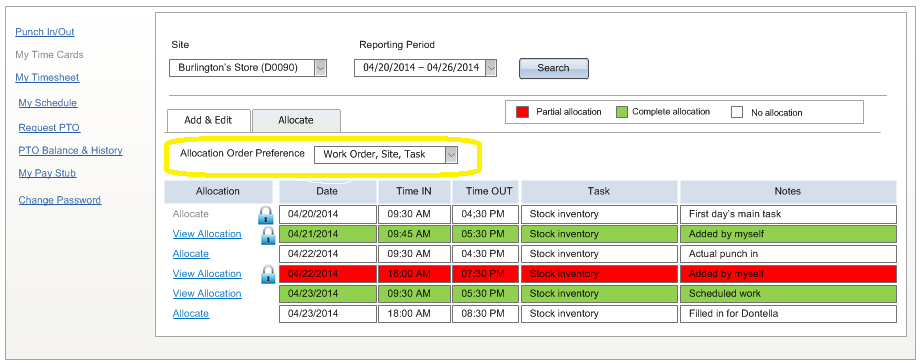
Task: Click View Allocation for 04/21/2014 row
Action: click(x=207, y=234)
